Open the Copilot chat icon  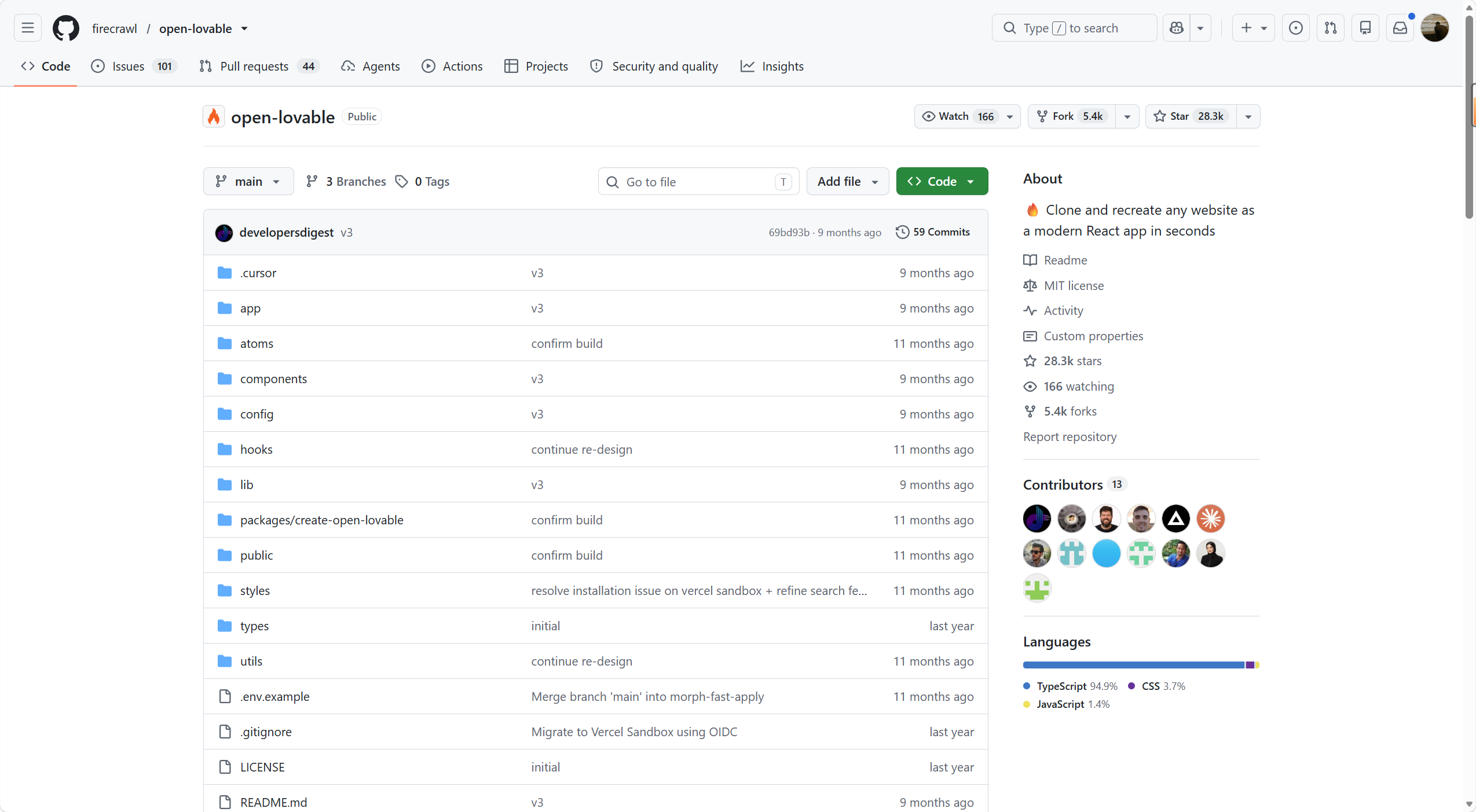click(x=1177, y=28)
